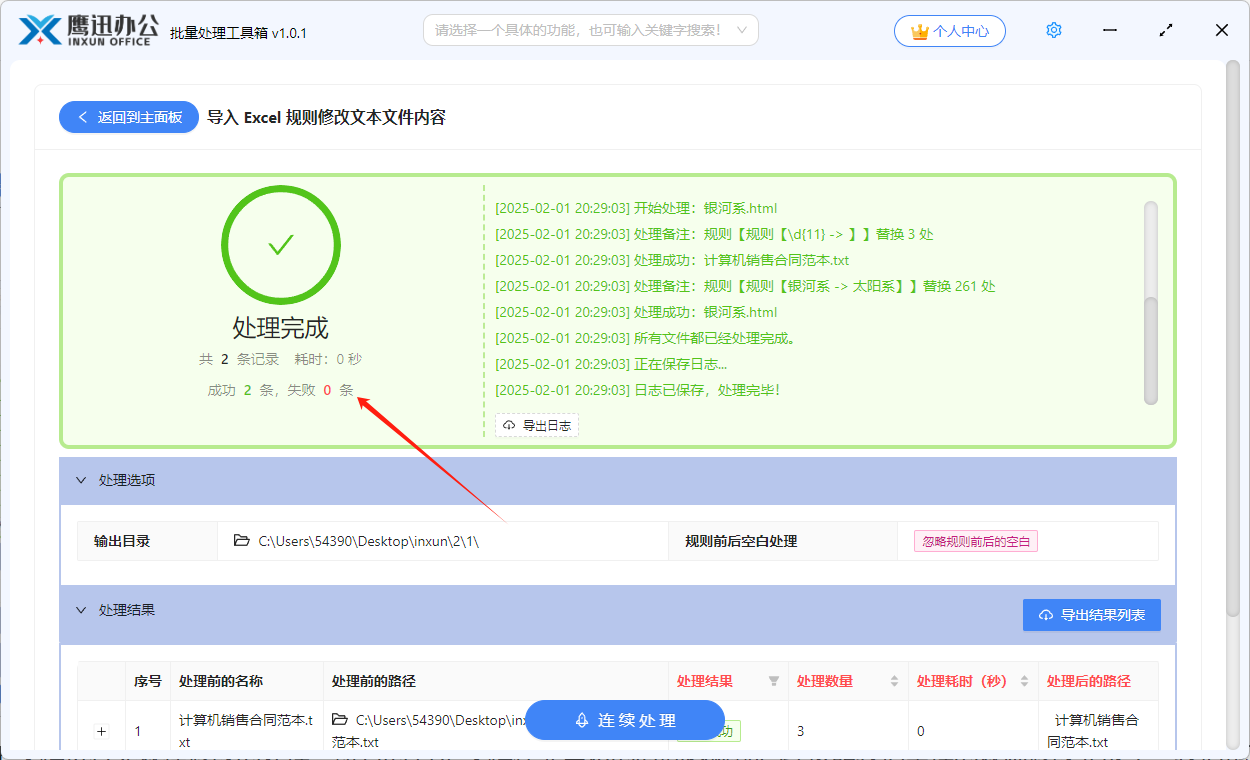Click 返回到主面板 to go back
Viewport: 1250px width, 760px height.
(128, 117)
